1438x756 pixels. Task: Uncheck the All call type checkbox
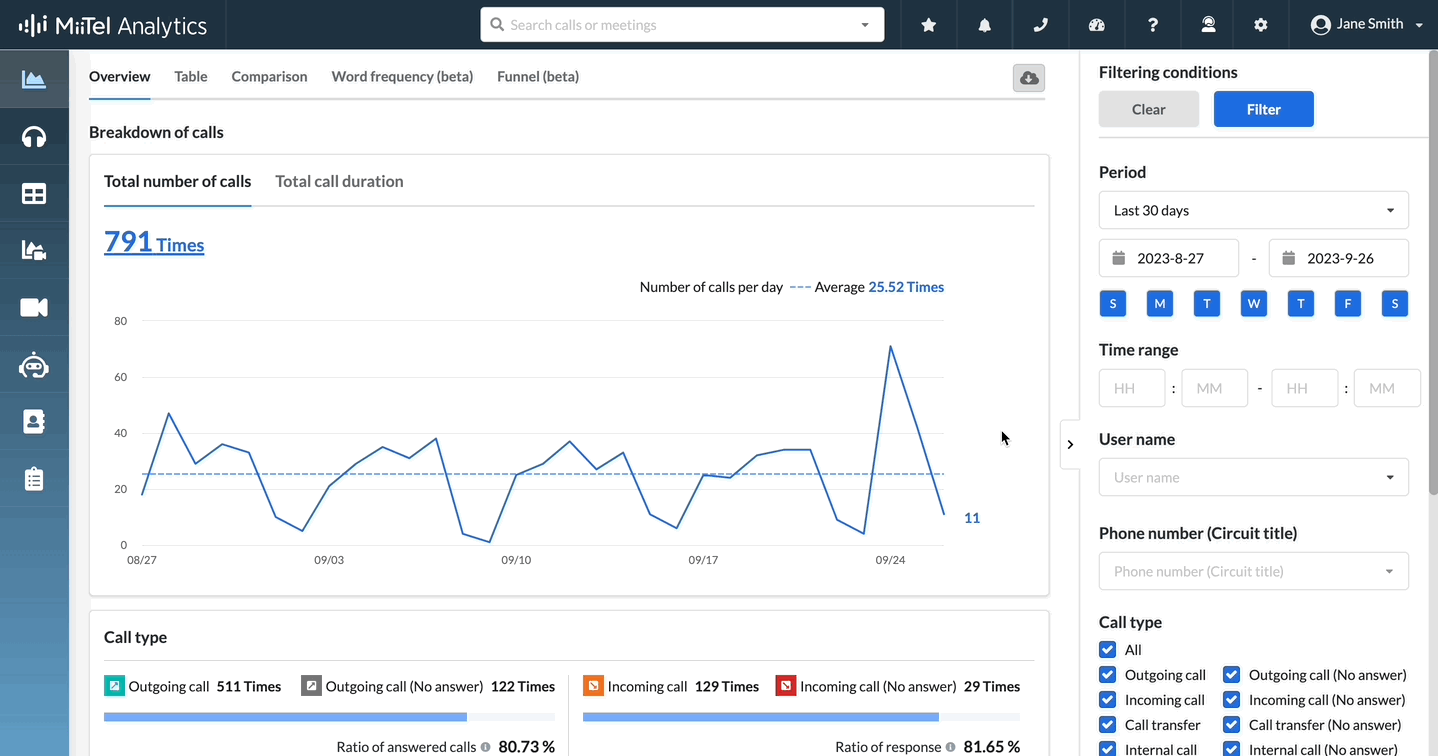pos(1107,650)
